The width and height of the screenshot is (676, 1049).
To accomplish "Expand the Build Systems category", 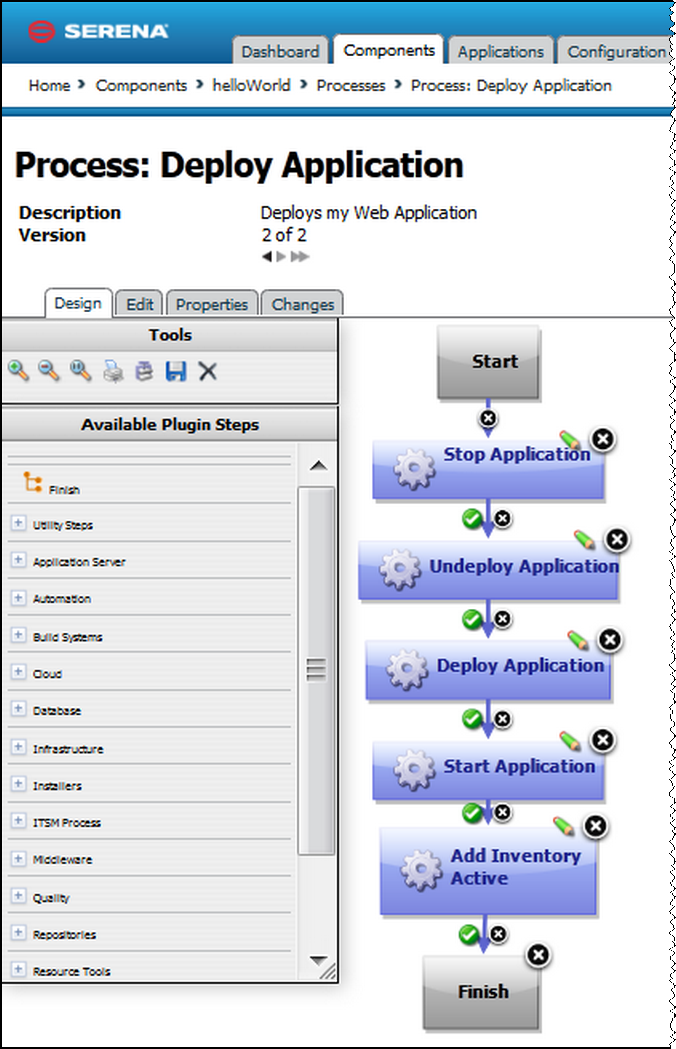I will (x=19, y=635).
